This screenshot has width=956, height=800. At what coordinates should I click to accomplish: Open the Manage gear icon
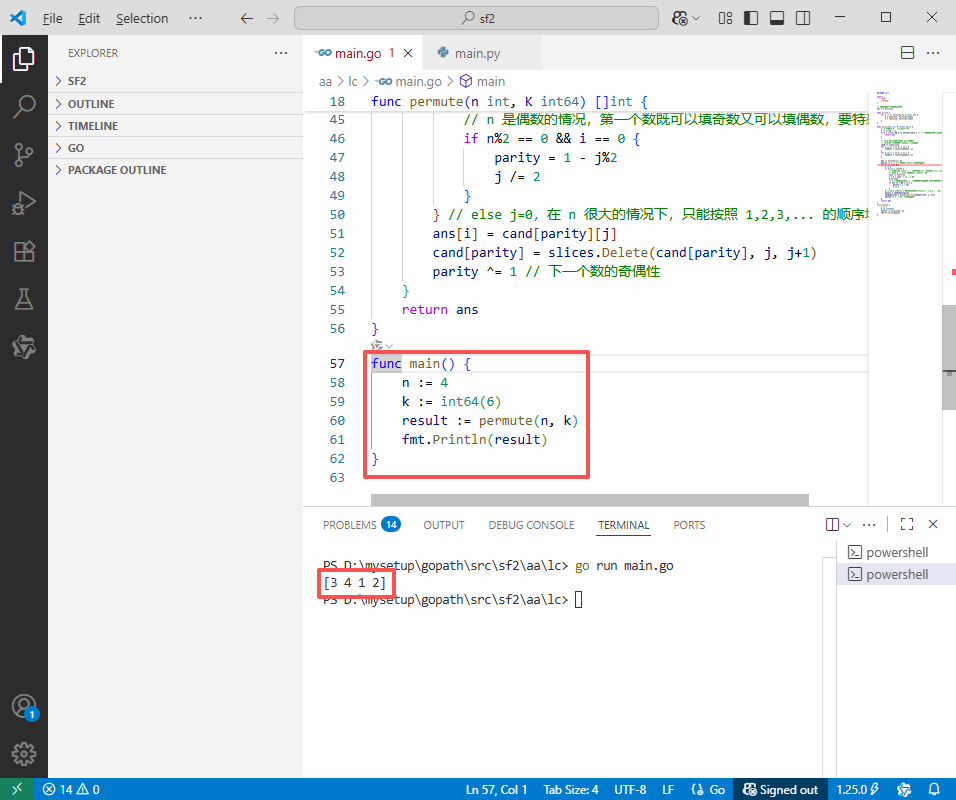pyautogui.click(x=24, y=754)
